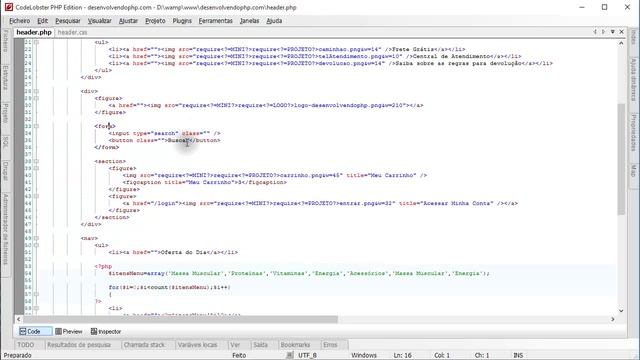Collapse the form fold on line 33
Viewport: 640px width, 360px height.
click(x=36, y=126)
